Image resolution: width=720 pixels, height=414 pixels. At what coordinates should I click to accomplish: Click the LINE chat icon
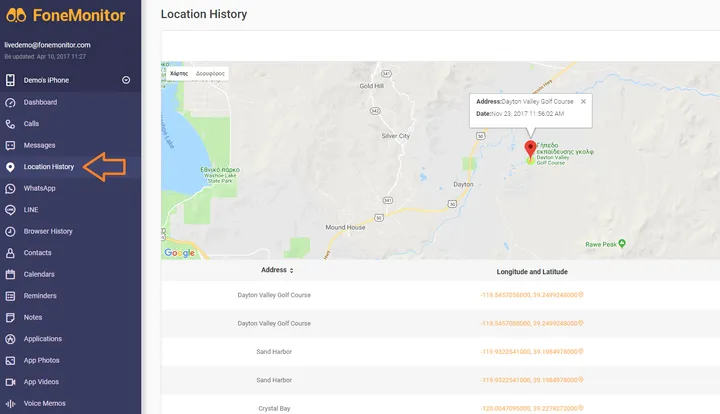tap(10, 210)
